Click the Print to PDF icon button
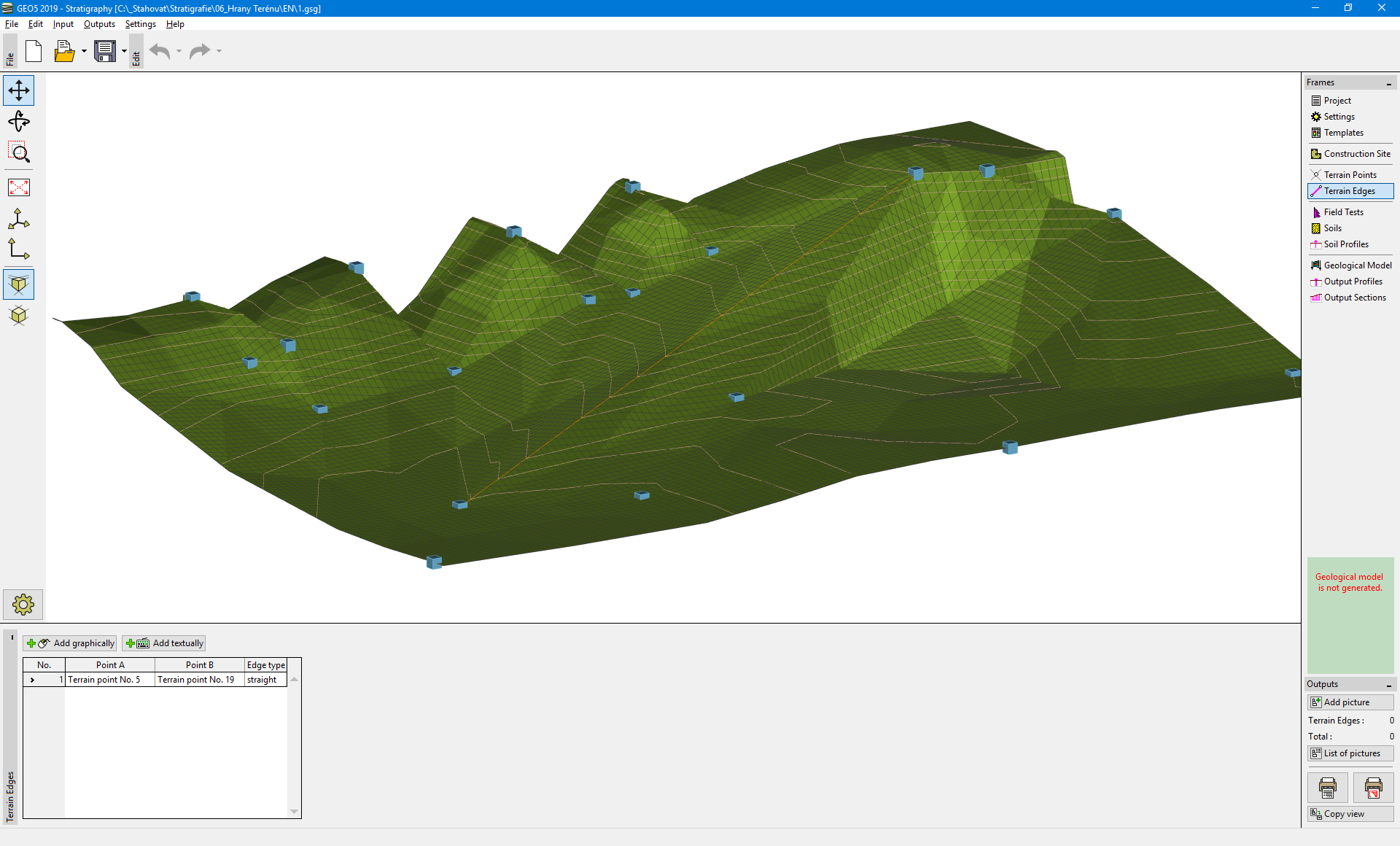This screenshot has width=1400, height=846. pos(1374,788)
